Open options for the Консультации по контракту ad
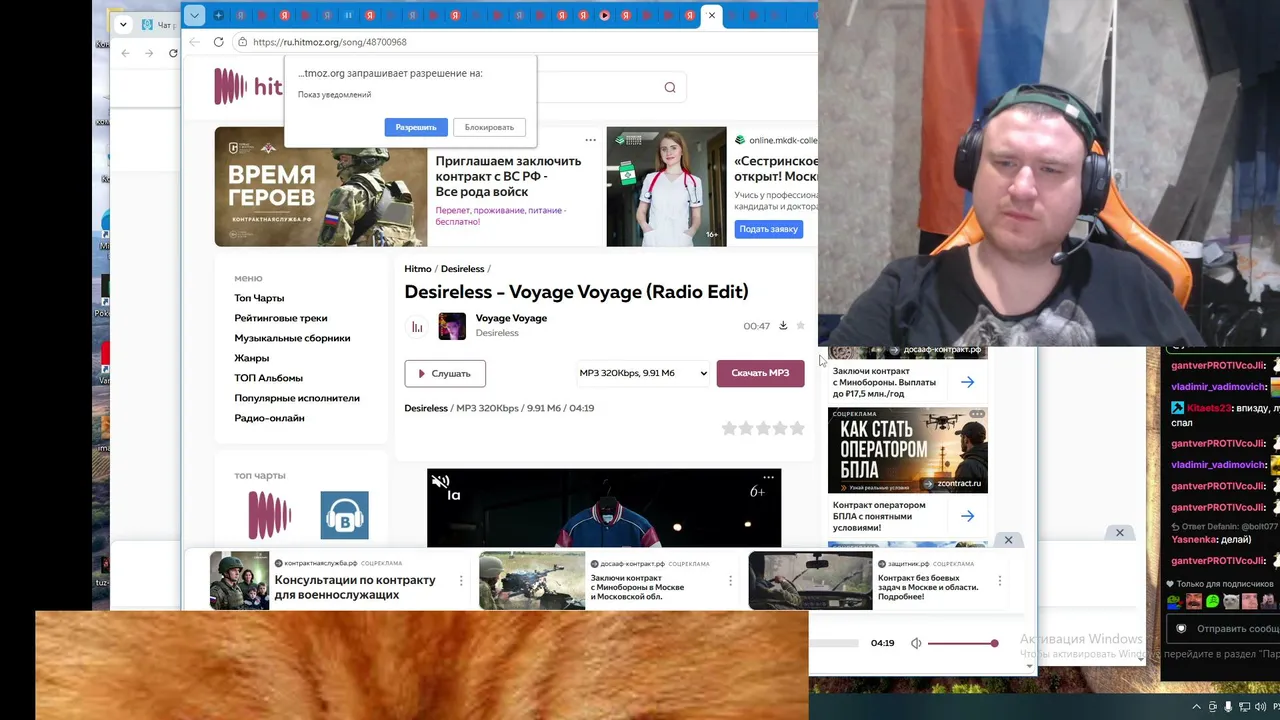This screenshot has height=720, width=1280. click(x=461, y=581)
